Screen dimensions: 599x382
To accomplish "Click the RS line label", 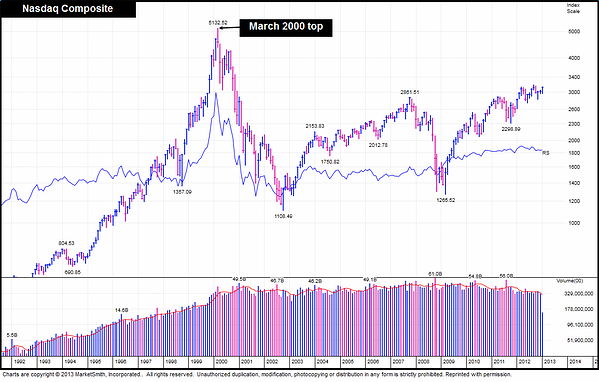I will coord(546,153).
